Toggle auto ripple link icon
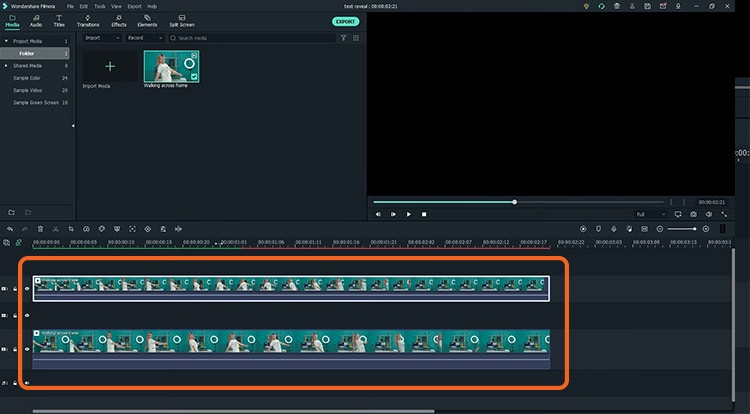The height and width of the screenshot is (414, 750). pyautogui.click(x=19, y=243)
